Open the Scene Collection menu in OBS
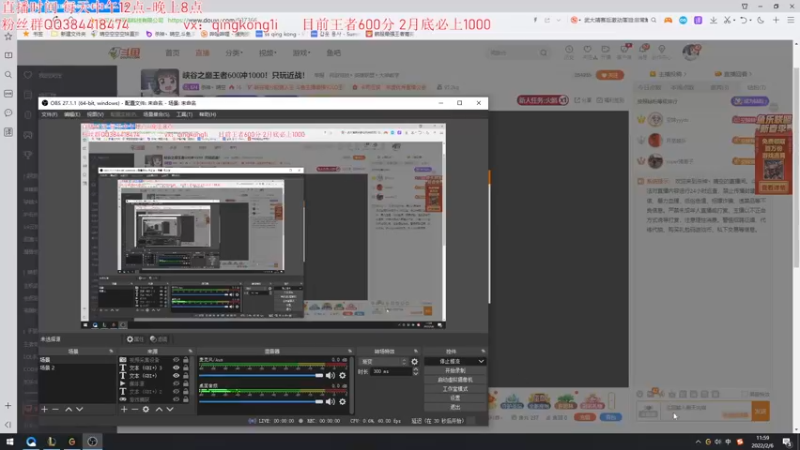Viewport: 800px width, 450px height. click(156, 115)
